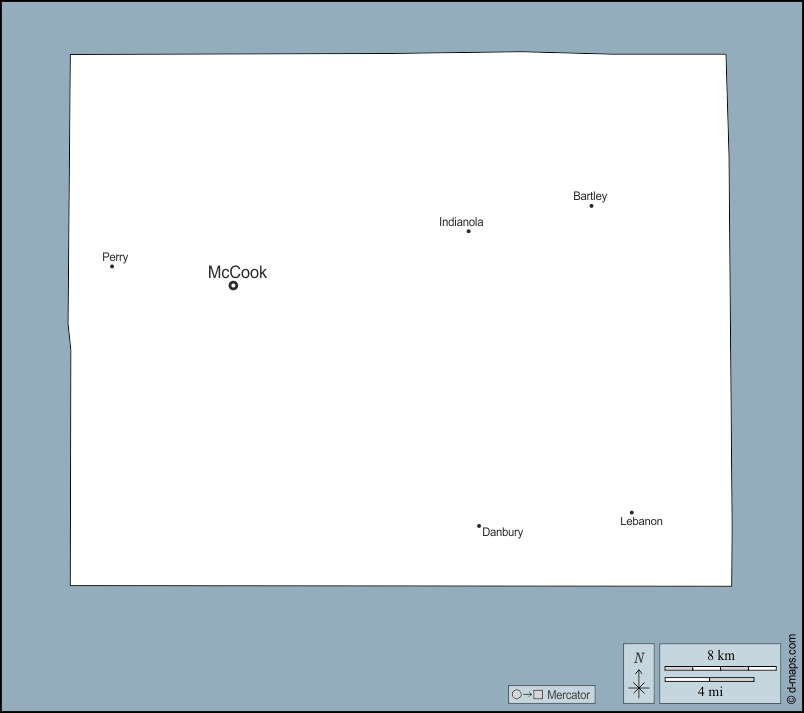Image resolution: width=804 pixels, height=713 pixels.
Task: Click the McCook city ring marker
Action: 233,285
